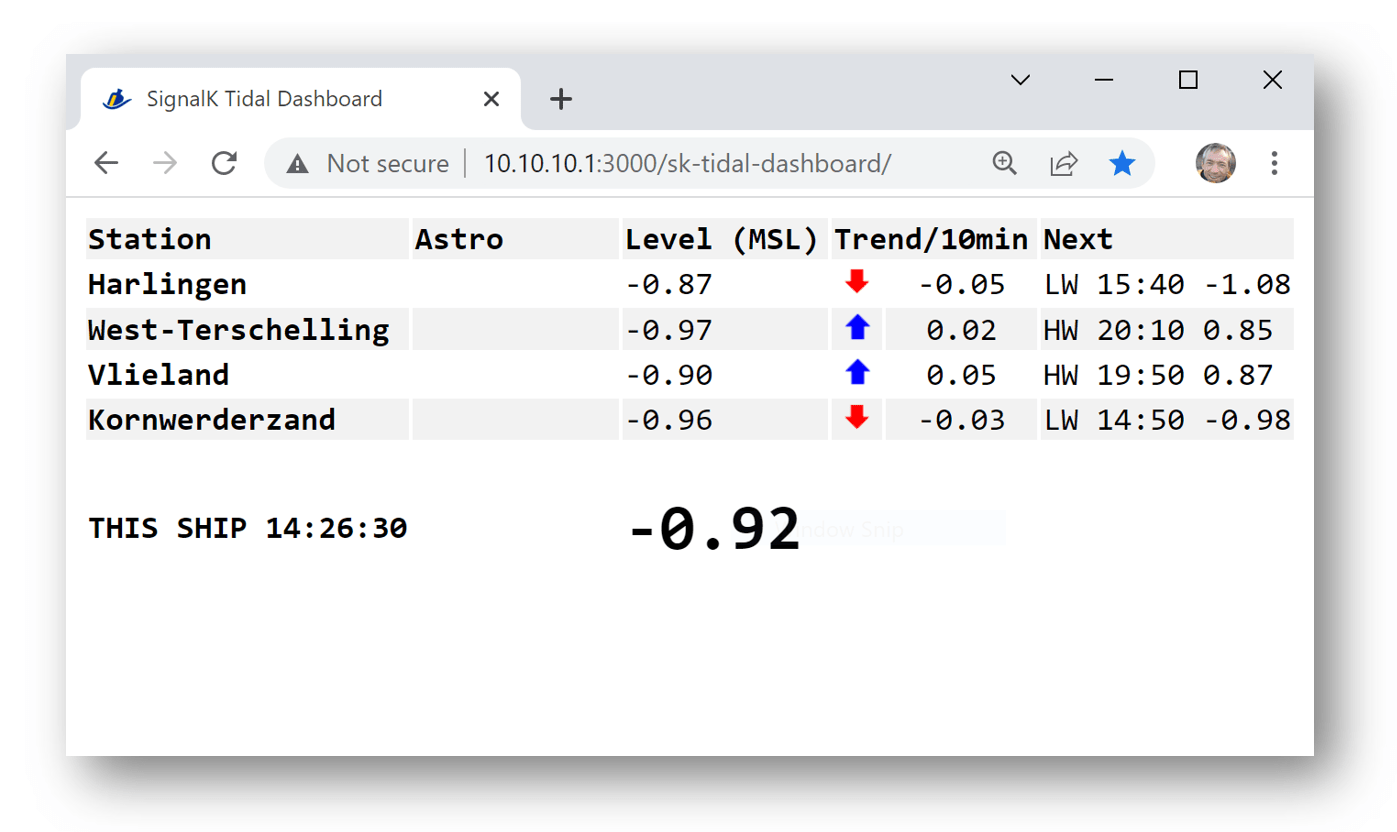The height and width of the screenshot is (832, 1397).
Task: Select the Kornwerderzand station name
Action: [x=211, y=419]
